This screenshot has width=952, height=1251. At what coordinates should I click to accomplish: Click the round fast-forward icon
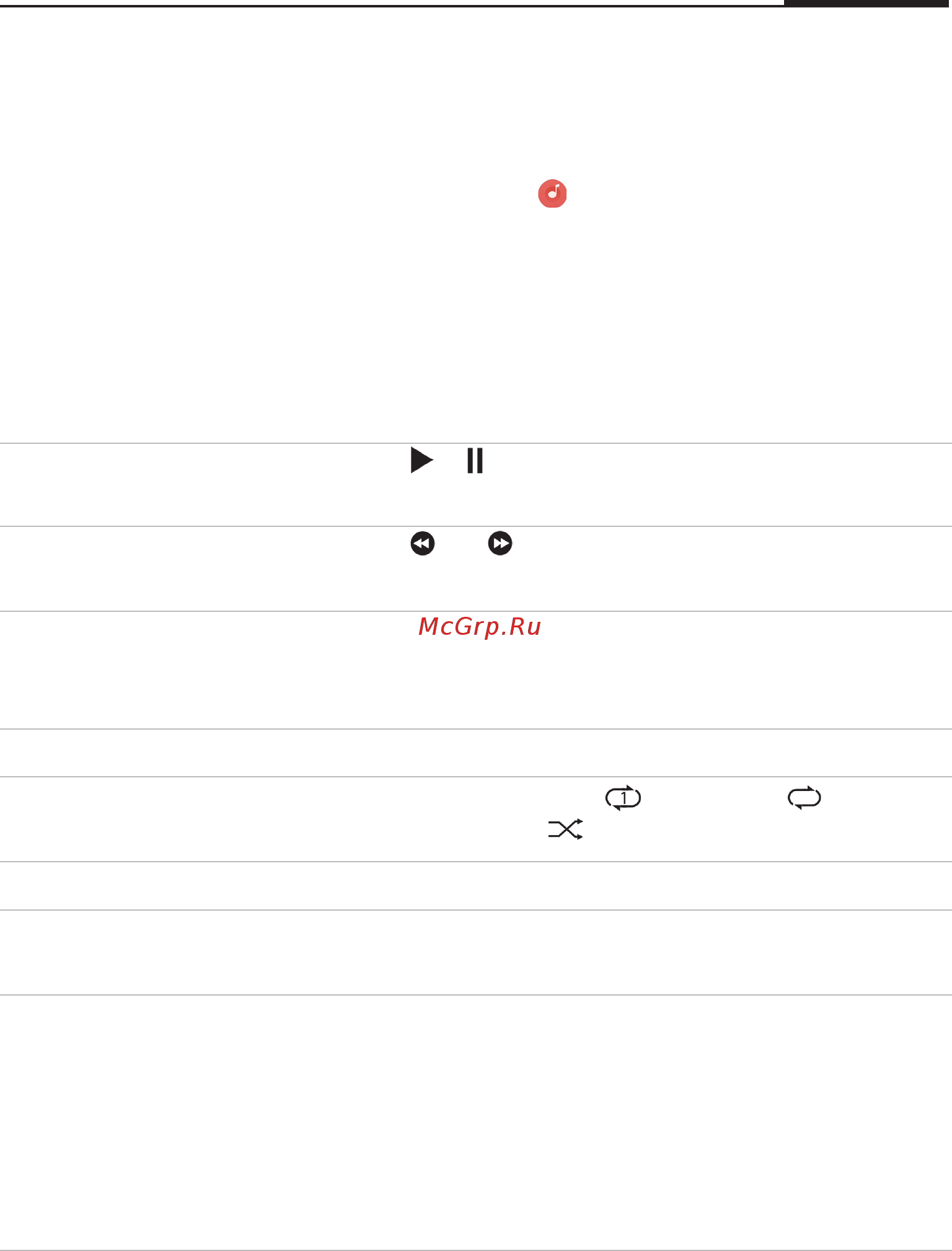(500, 544)
